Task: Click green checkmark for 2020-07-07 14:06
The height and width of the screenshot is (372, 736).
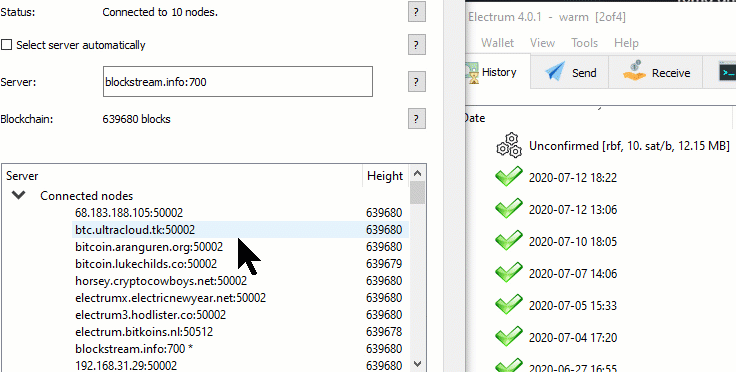Action: pos(509,272)
